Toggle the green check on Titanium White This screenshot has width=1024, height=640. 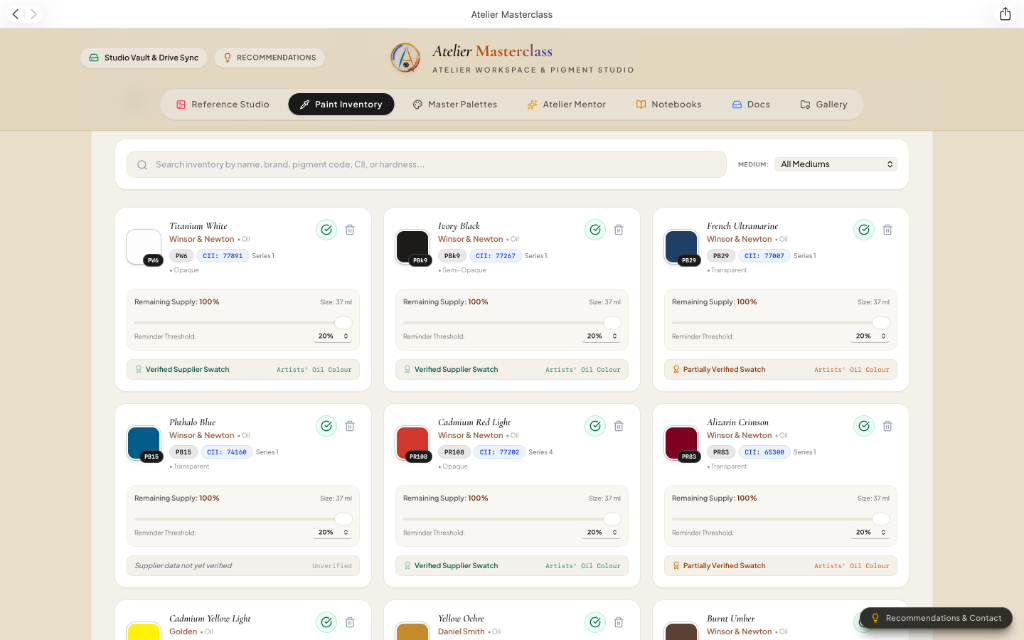tap(327, 230)
